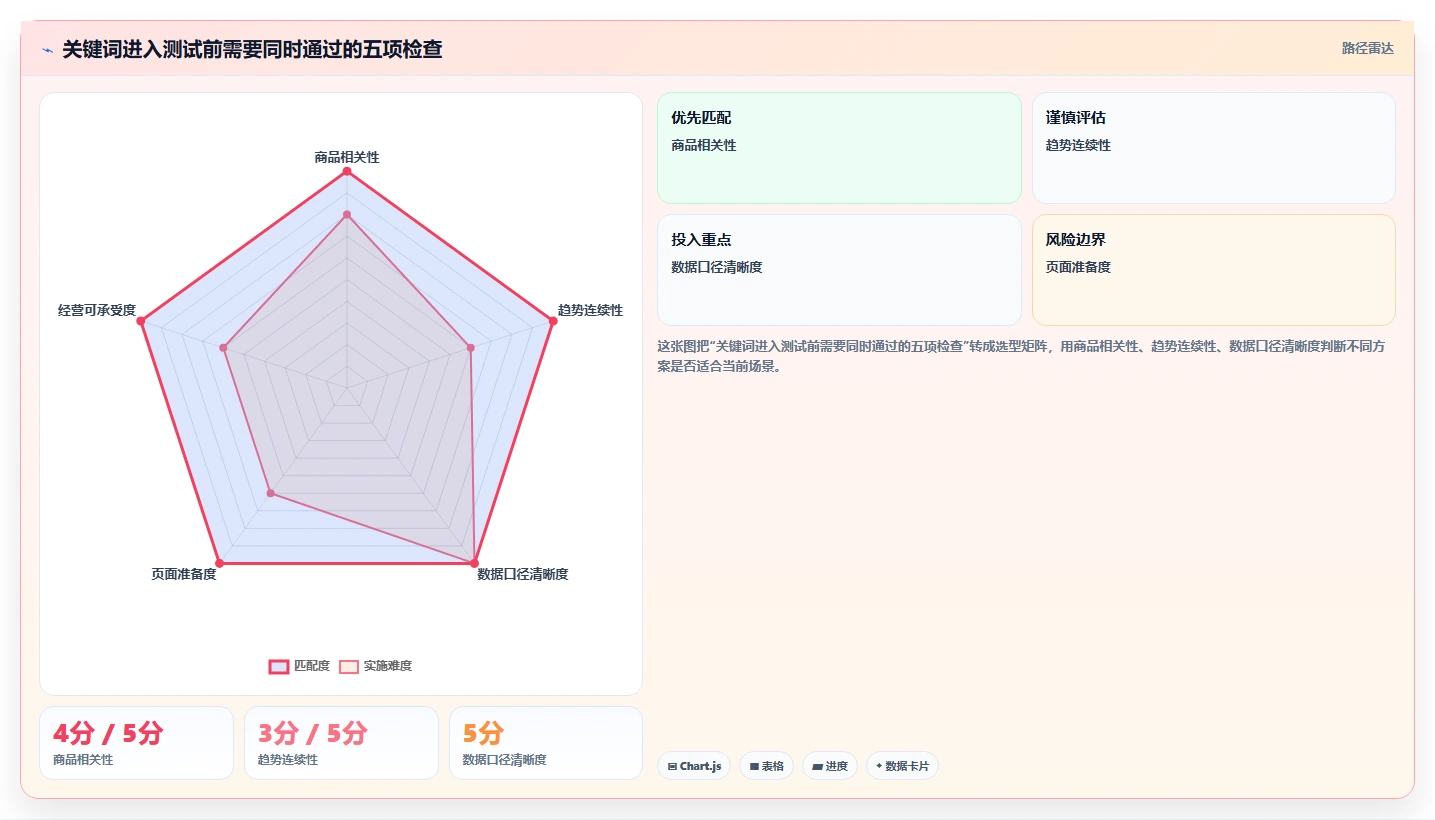Click the 数据口径清晰度 radar axis label
This screenshot has height=820, width=1435.
coord(523,574)
